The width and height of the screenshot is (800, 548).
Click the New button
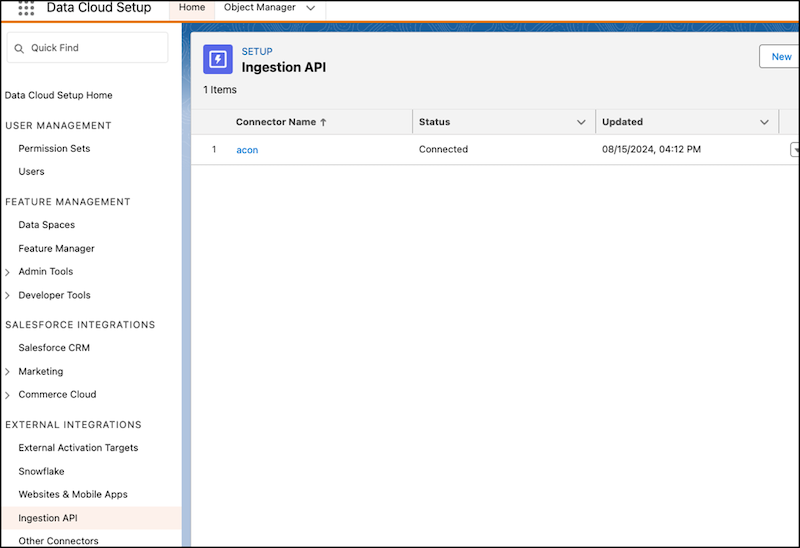coord(781,57)
